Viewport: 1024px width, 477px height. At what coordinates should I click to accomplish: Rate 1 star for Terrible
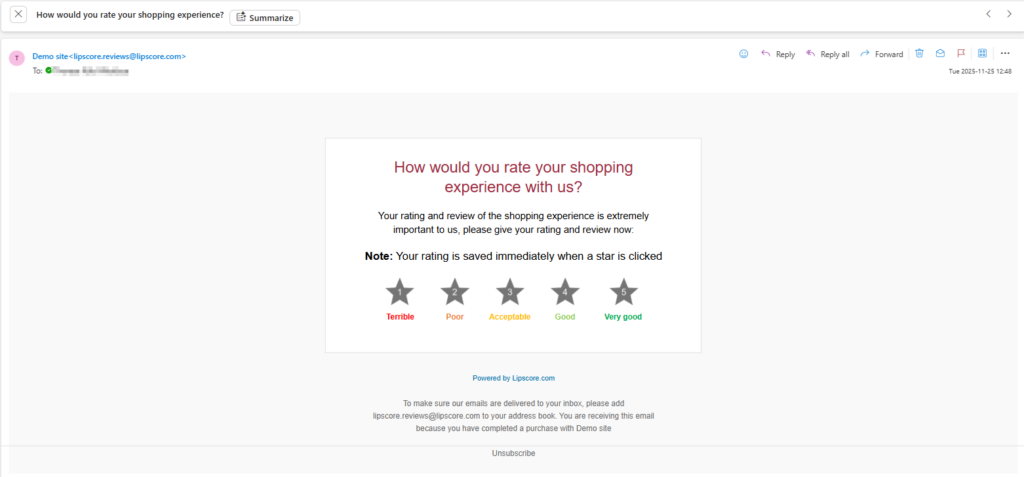400,292
